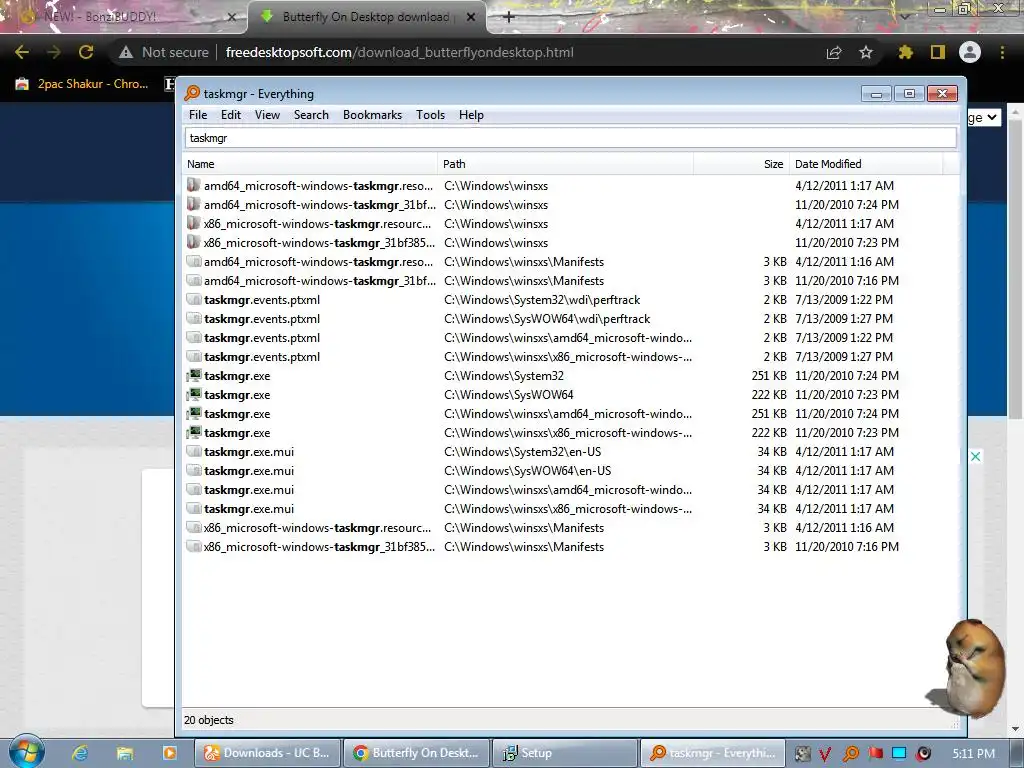Click file icon of taskmgr.events.ptxml in SysWOW64\wdi\perftrack
Viewport: 1024px width, 768px height.
tap(193, 319)
